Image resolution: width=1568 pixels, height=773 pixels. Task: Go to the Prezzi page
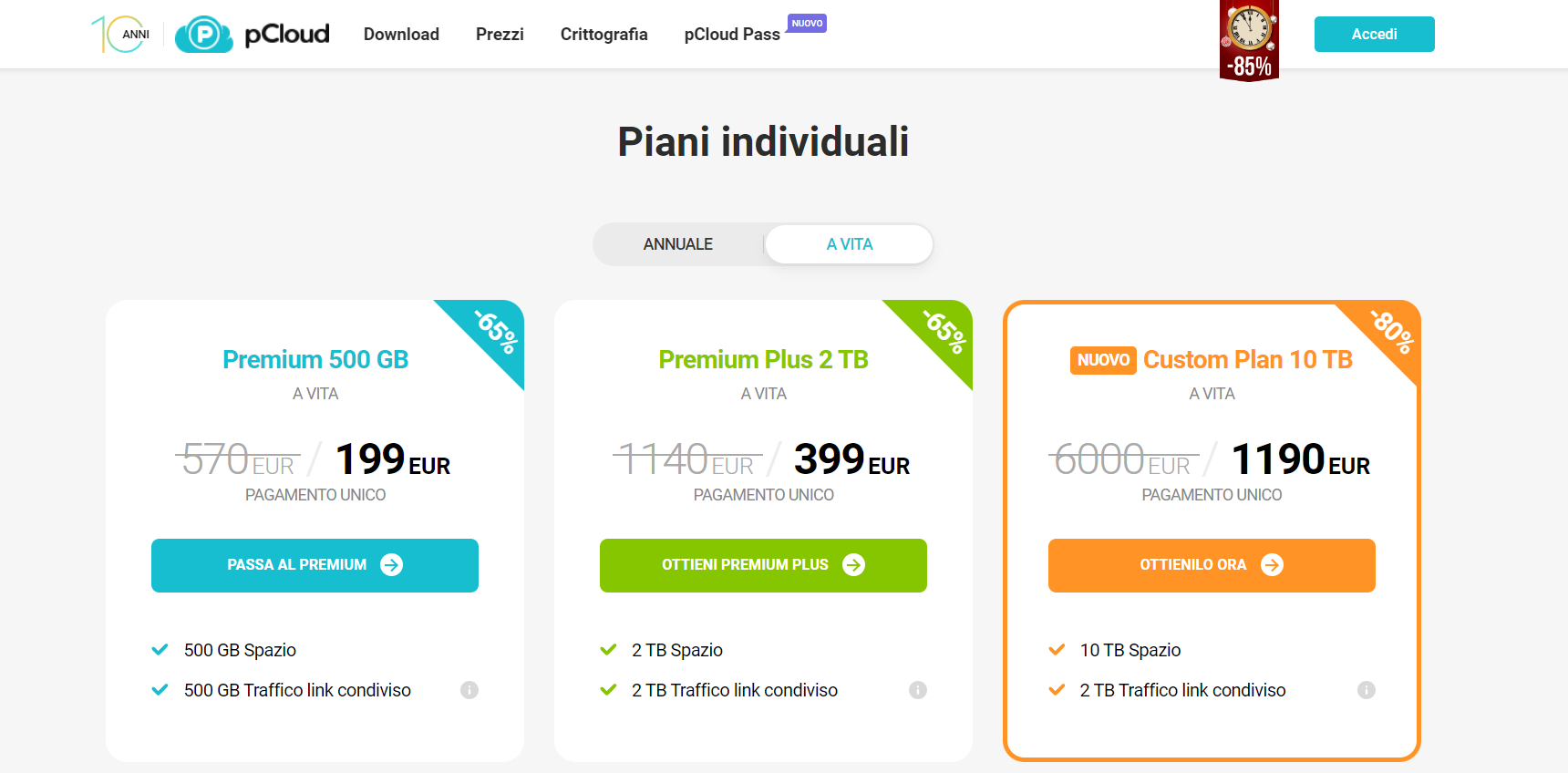point(500,35)
